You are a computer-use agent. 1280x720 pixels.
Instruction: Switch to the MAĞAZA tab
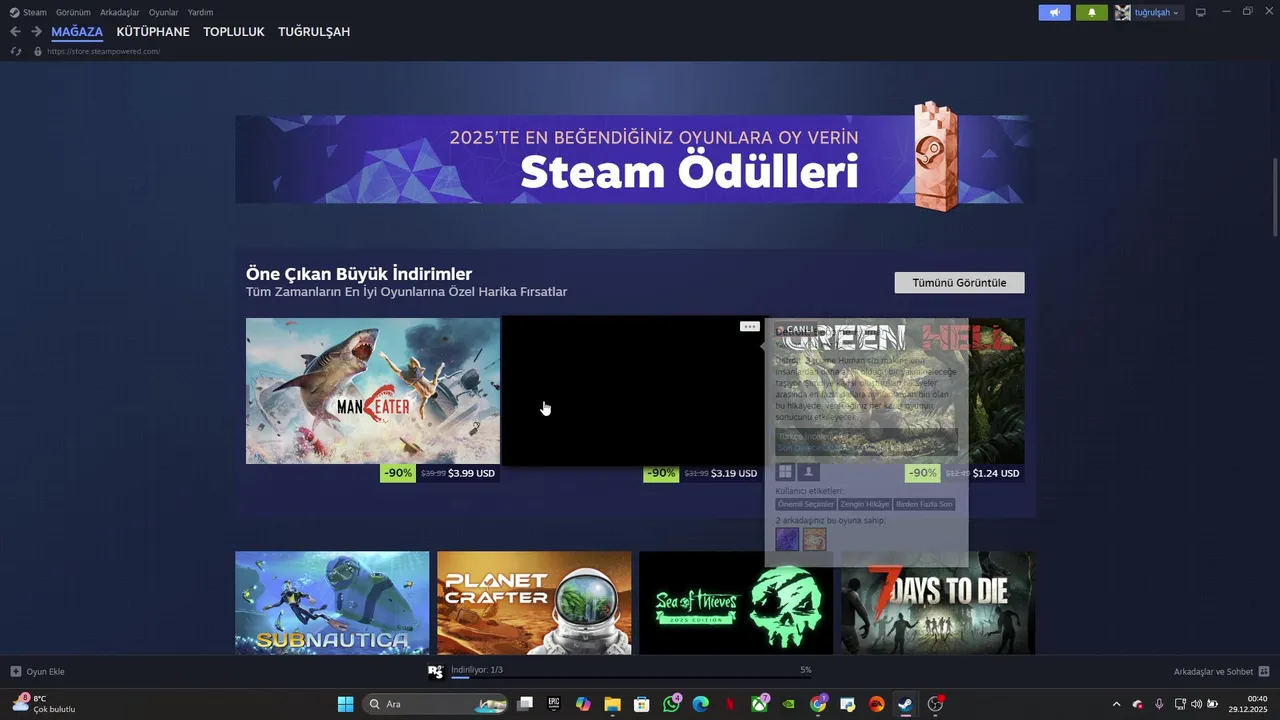pos(77,32)
